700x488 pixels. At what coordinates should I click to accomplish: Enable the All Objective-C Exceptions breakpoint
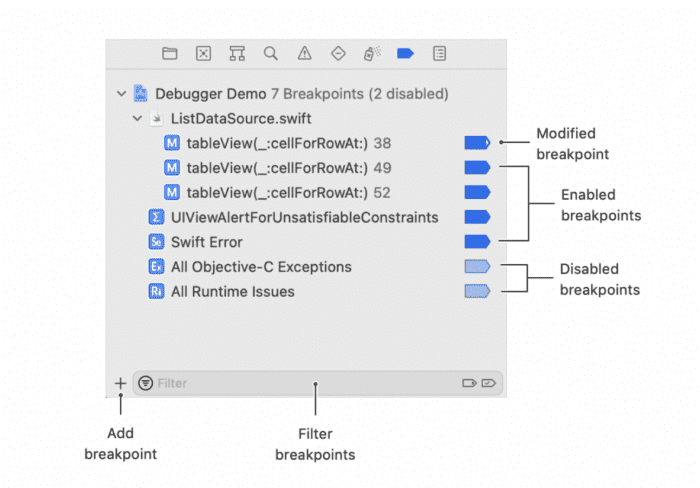[477, 267]
